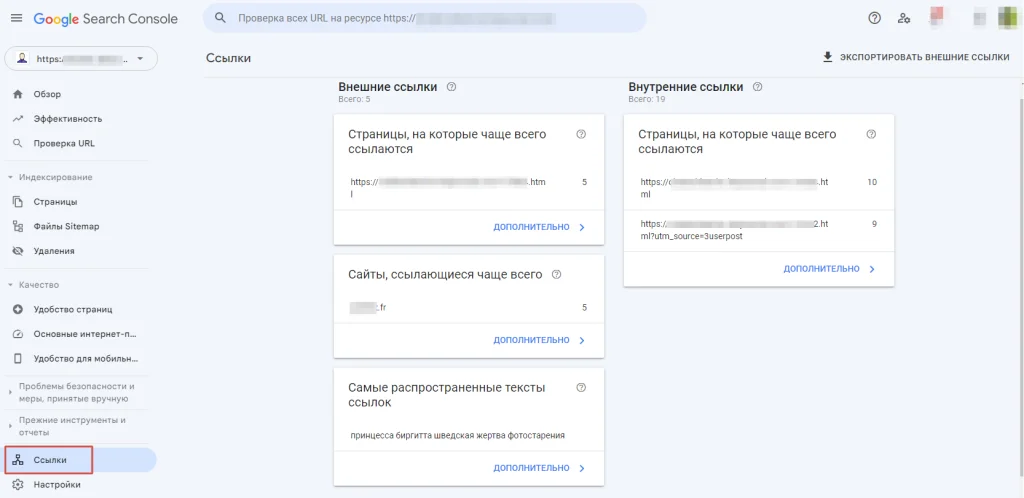Click ДОПОЛНИТЕЛЬНО in external top pages card

[x=531, y=227]
